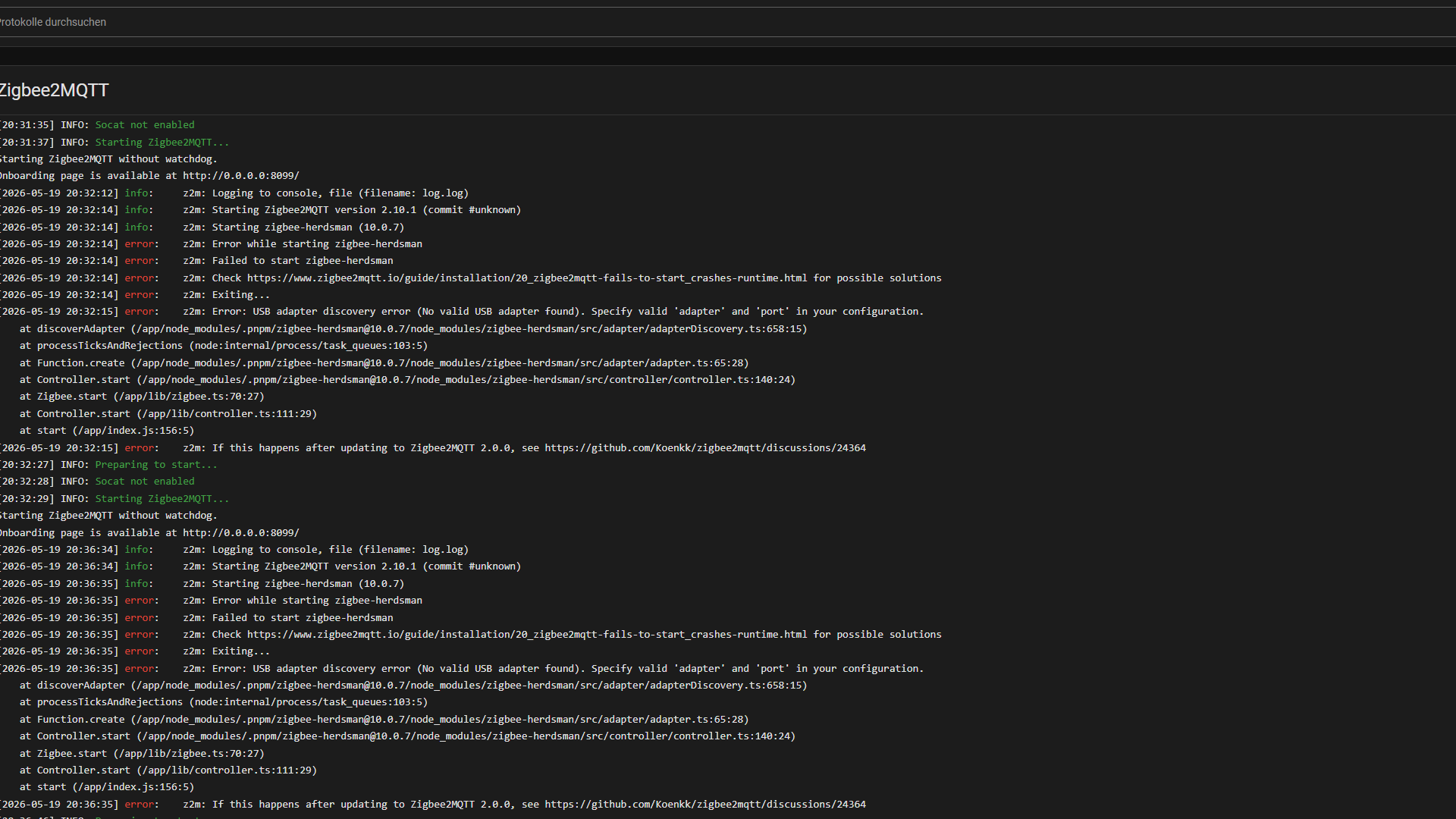
Task: Select the Zigbee2MQTT log heading
Action: point(54,90)
